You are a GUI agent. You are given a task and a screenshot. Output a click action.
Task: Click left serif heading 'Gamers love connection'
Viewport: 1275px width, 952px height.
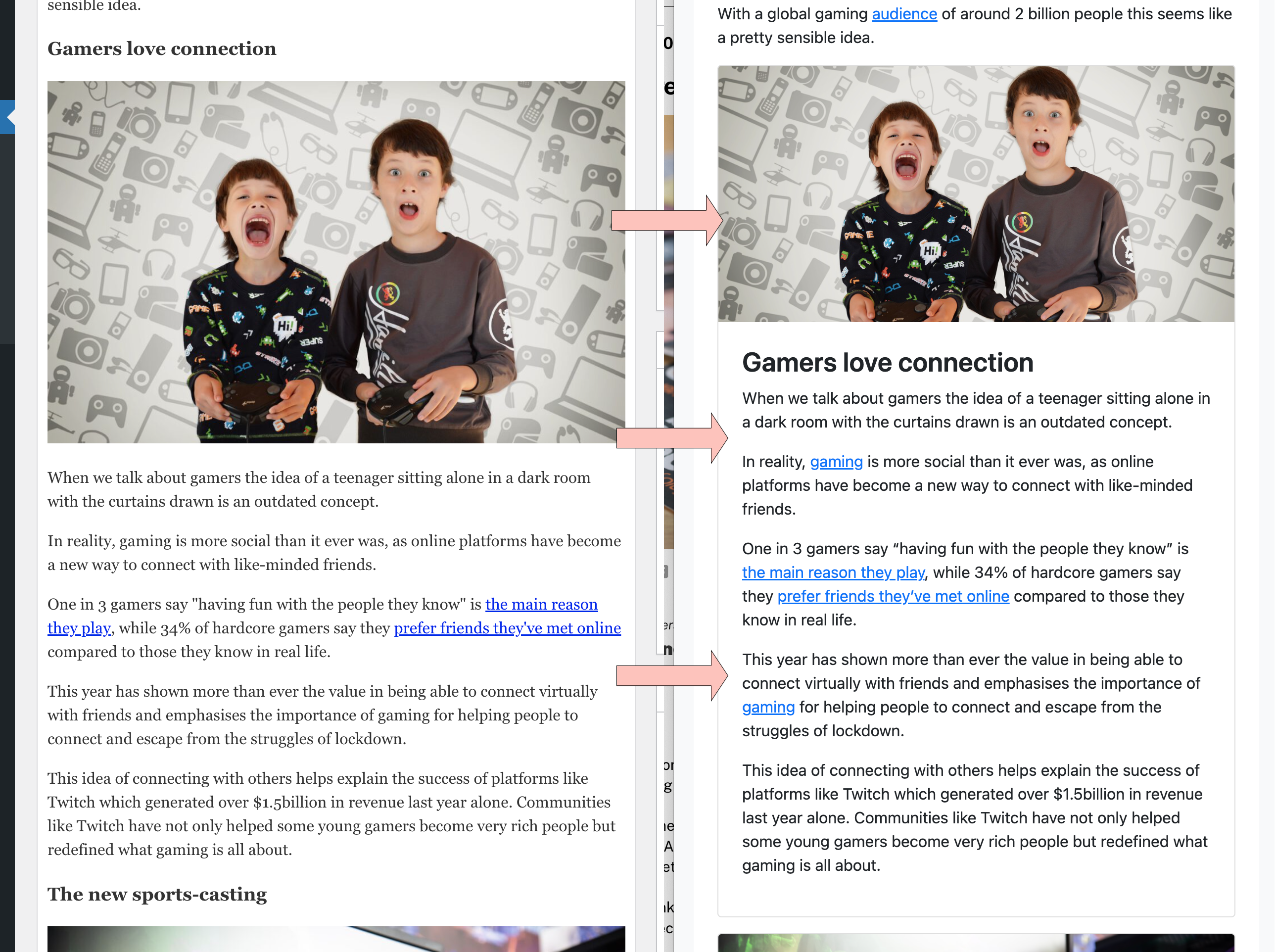click(162, 49)
